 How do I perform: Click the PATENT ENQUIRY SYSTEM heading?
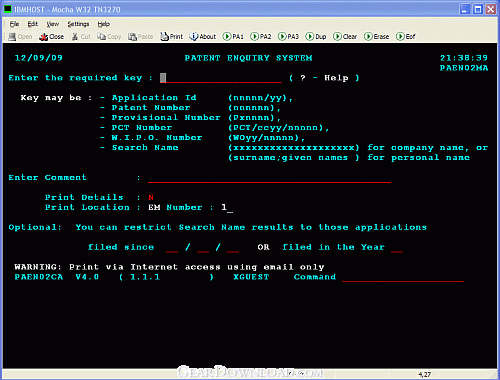pyautogui.click(x=248, y=58)
